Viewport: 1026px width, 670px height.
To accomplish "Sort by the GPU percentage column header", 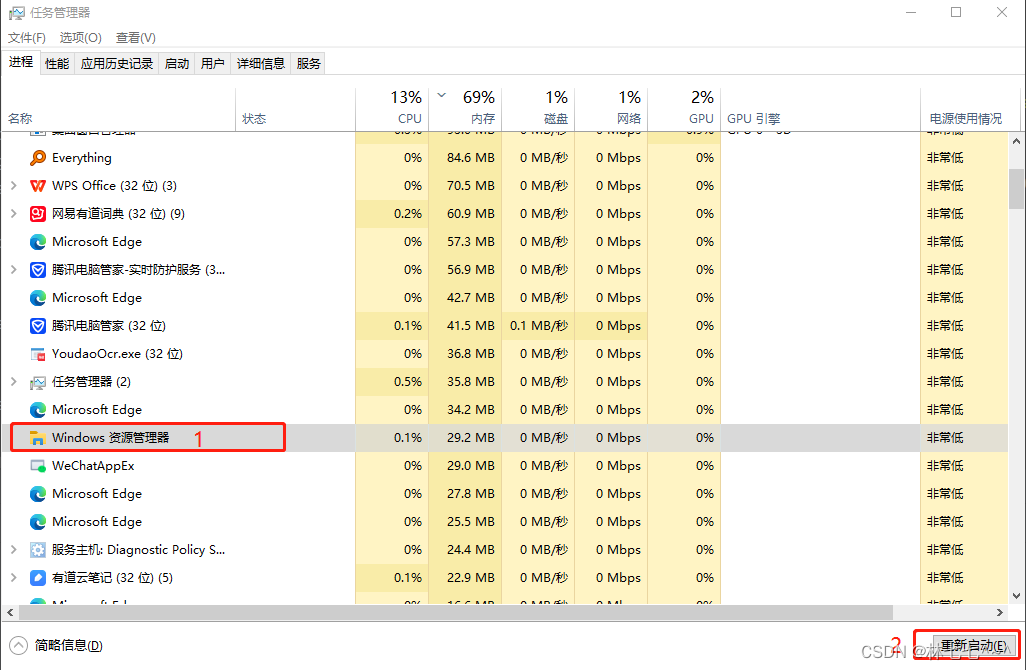I will click(x=684, y=110).
